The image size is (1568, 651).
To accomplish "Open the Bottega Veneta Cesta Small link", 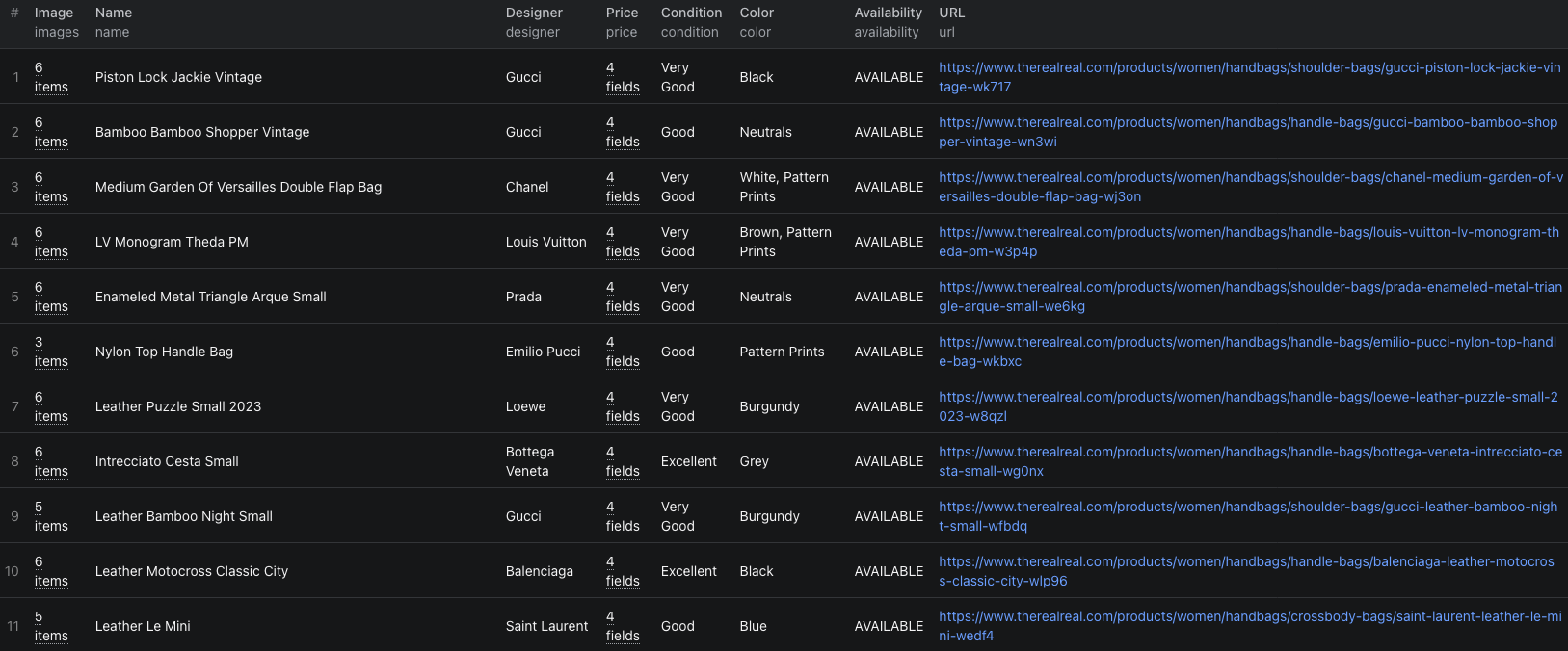I will coord(1250,461).
